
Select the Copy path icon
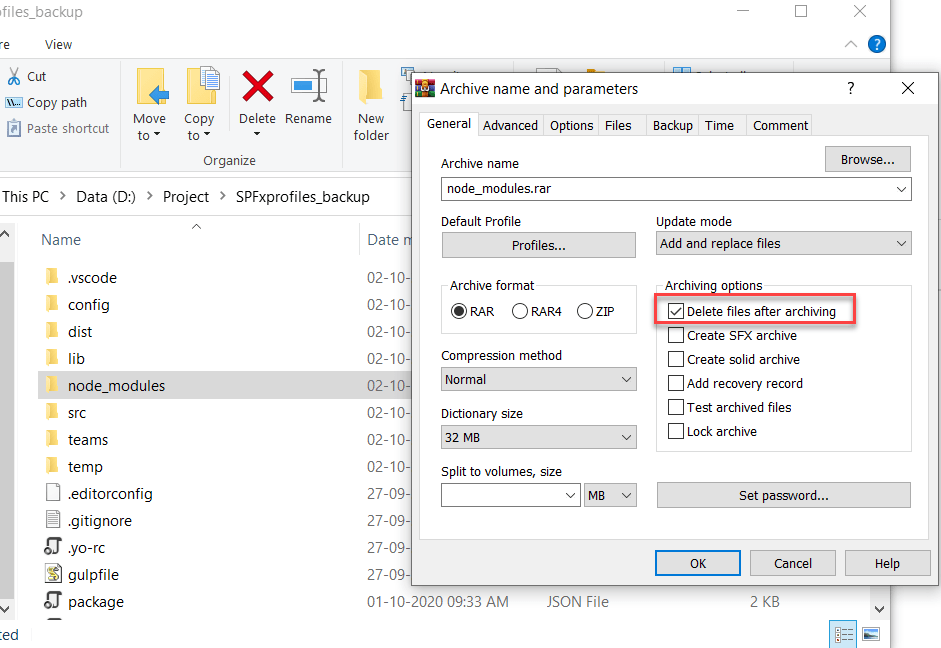14,102
